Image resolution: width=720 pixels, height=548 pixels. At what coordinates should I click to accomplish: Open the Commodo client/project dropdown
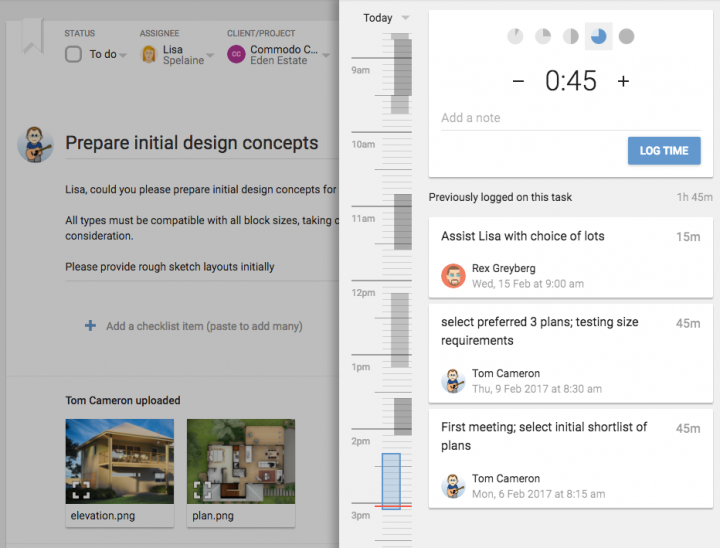[326, 55]
